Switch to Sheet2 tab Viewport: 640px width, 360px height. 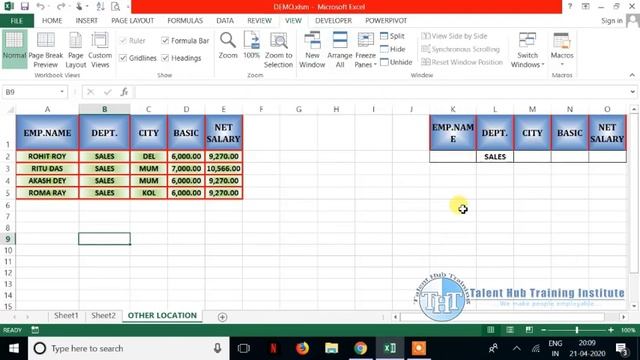tap(103, 316)
